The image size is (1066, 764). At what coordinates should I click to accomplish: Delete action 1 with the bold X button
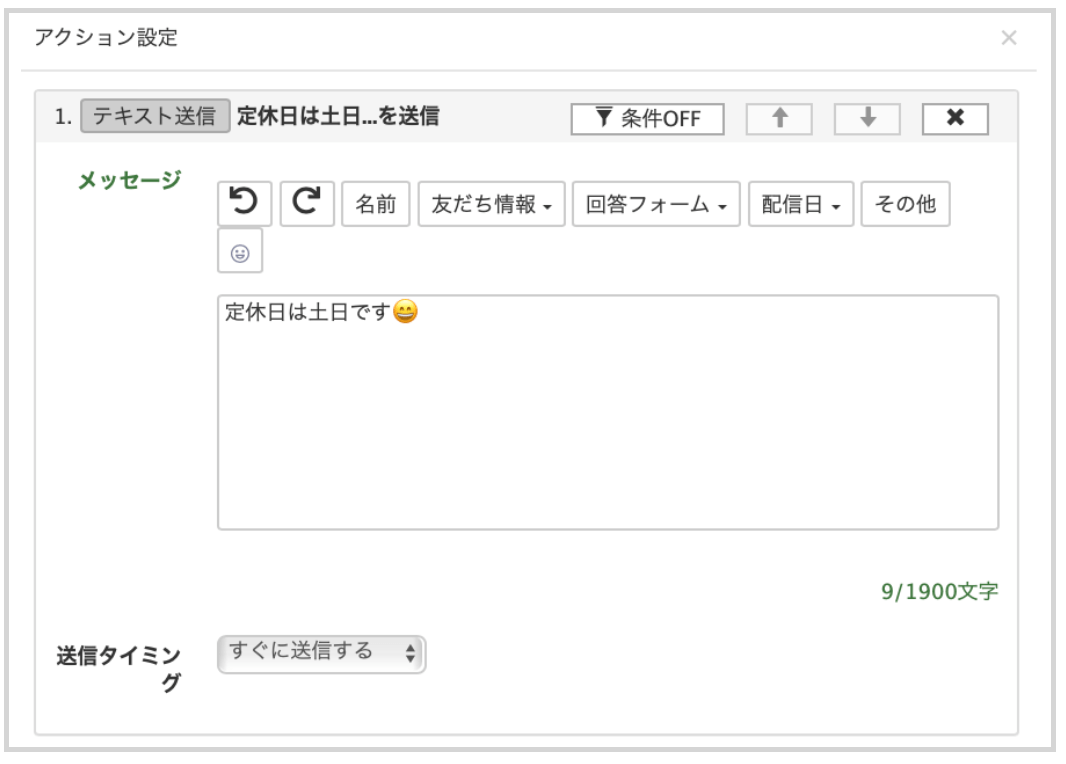point(954,117)
